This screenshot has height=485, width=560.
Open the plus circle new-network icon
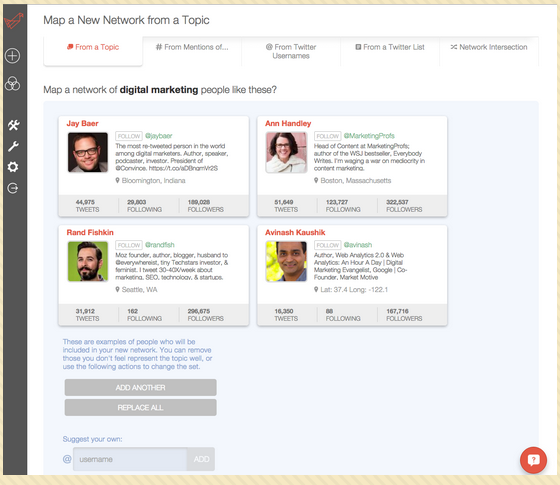12,56
